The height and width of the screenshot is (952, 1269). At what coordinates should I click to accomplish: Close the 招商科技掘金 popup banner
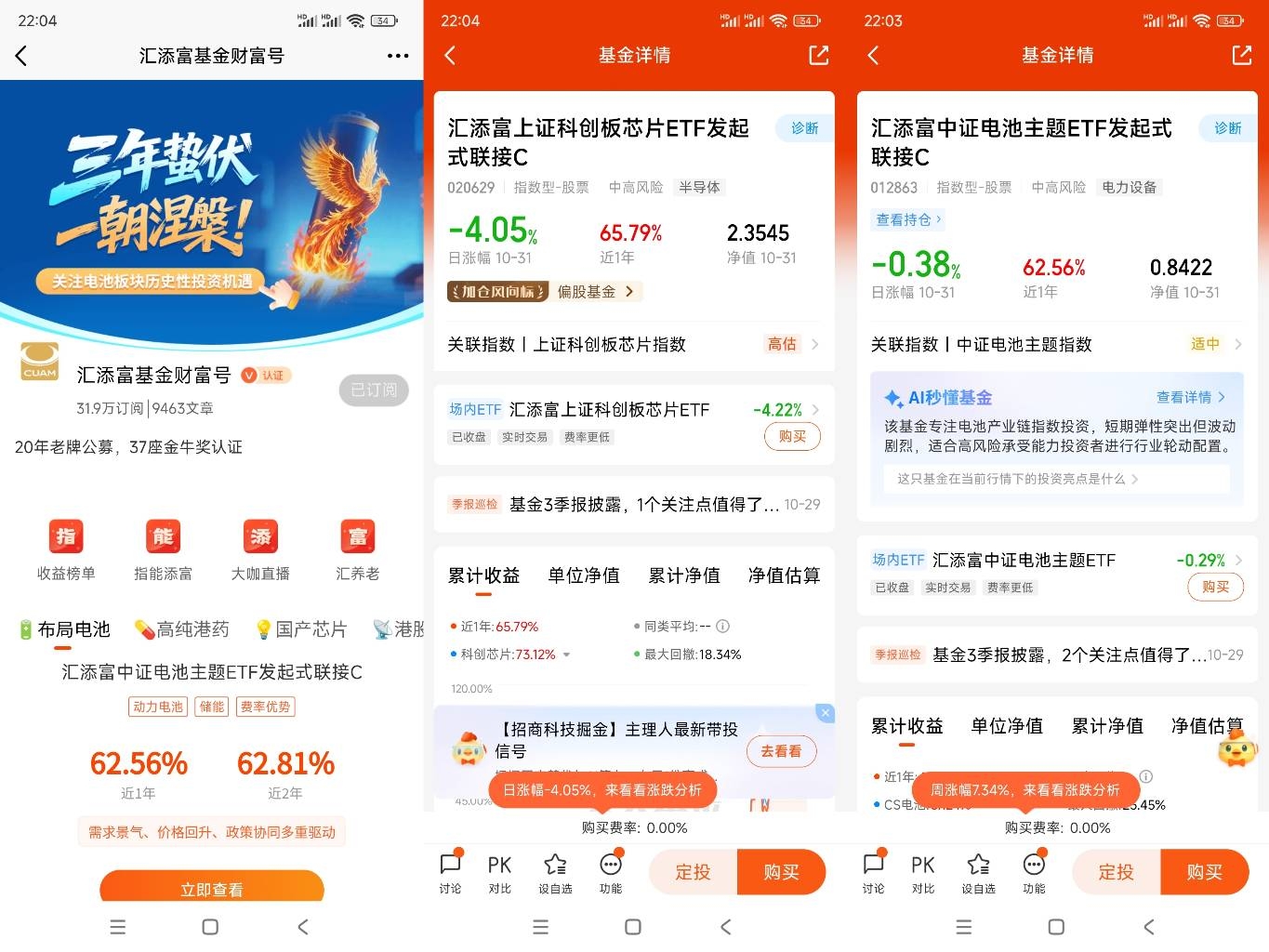point(825,713)
